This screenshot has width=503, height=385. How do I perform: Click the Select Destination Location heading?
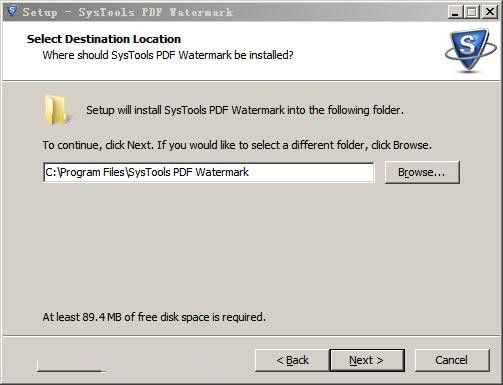tap(104, 39)
